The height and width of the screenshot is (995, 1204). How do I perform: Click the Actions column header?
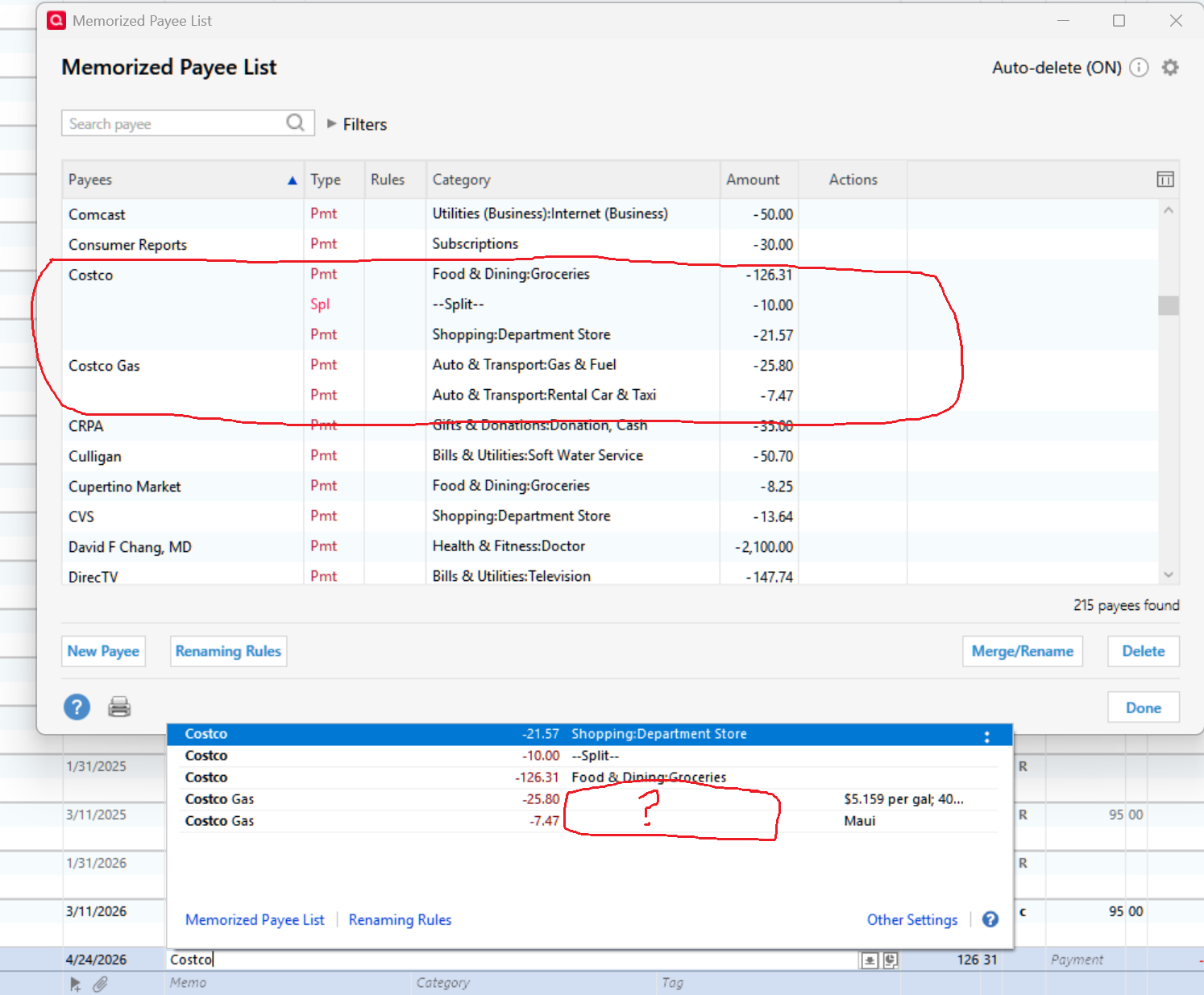(853, 180)
